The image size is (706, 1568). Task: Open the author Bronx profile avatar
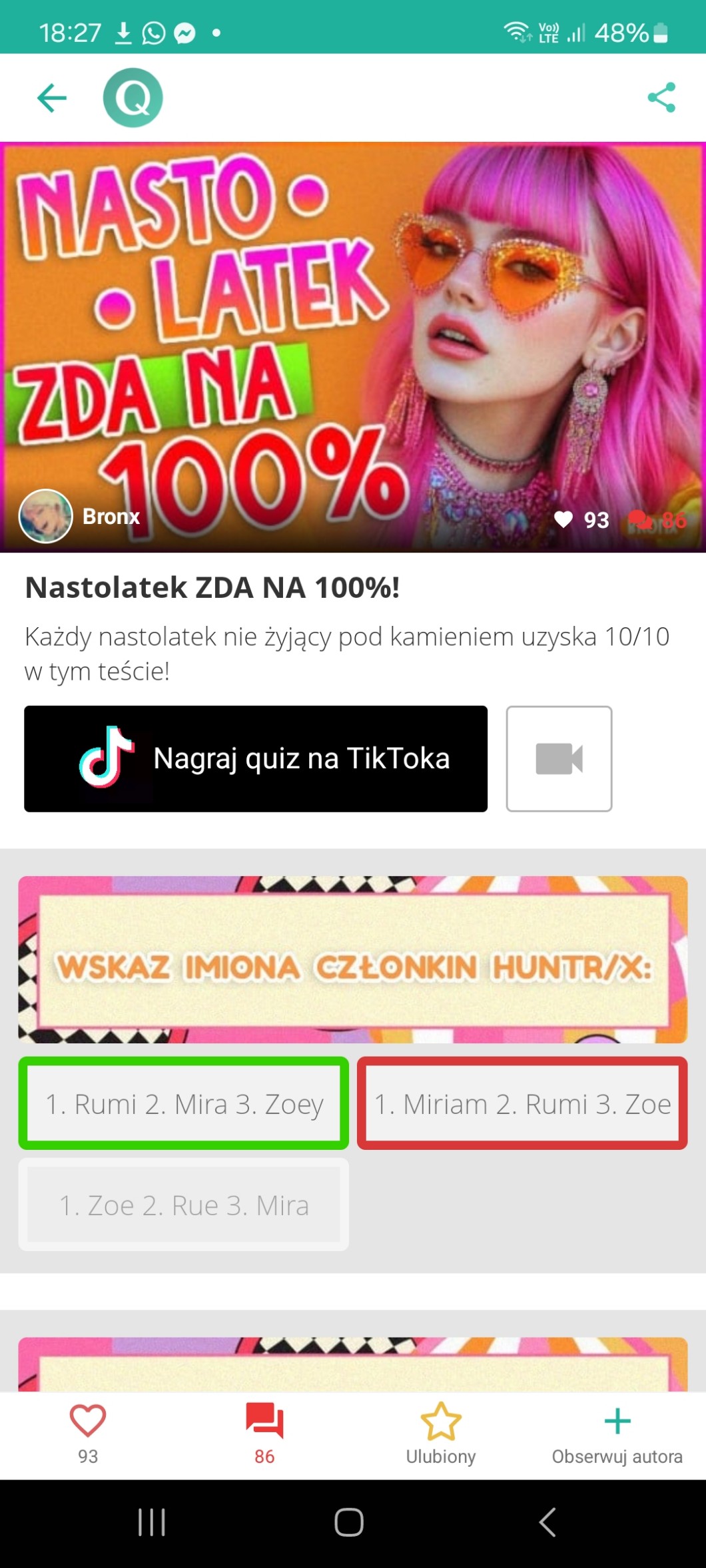pyautogui.click(x=45, y=517)
